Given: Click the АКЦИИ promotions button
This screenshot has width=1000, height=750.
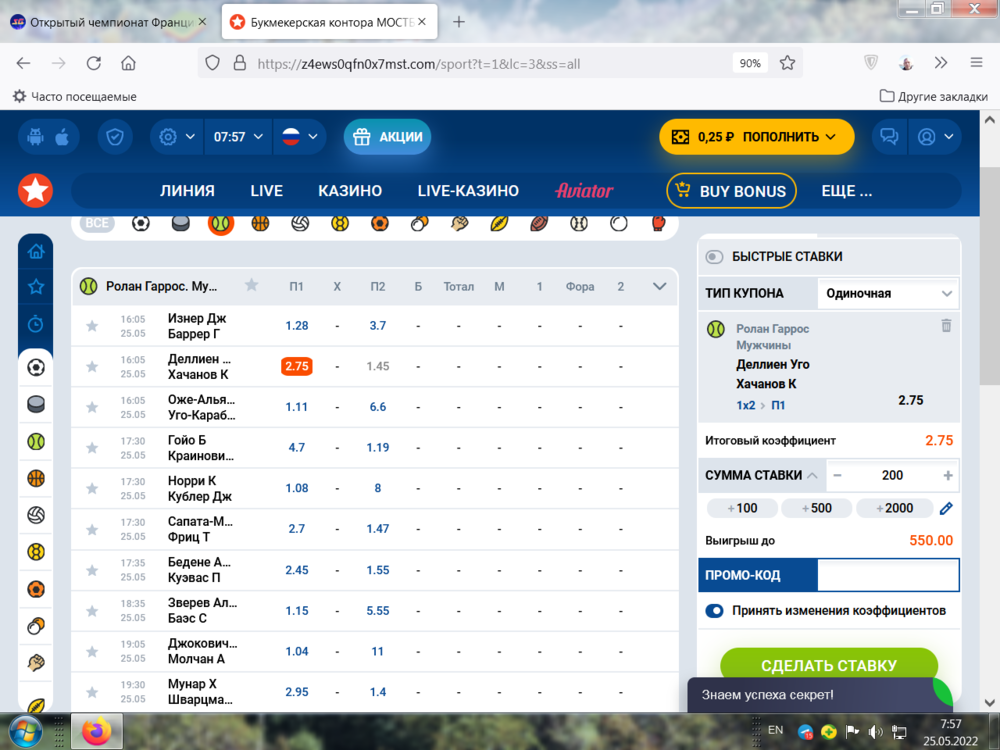Looking at the screenshot, I should [387, 136].
